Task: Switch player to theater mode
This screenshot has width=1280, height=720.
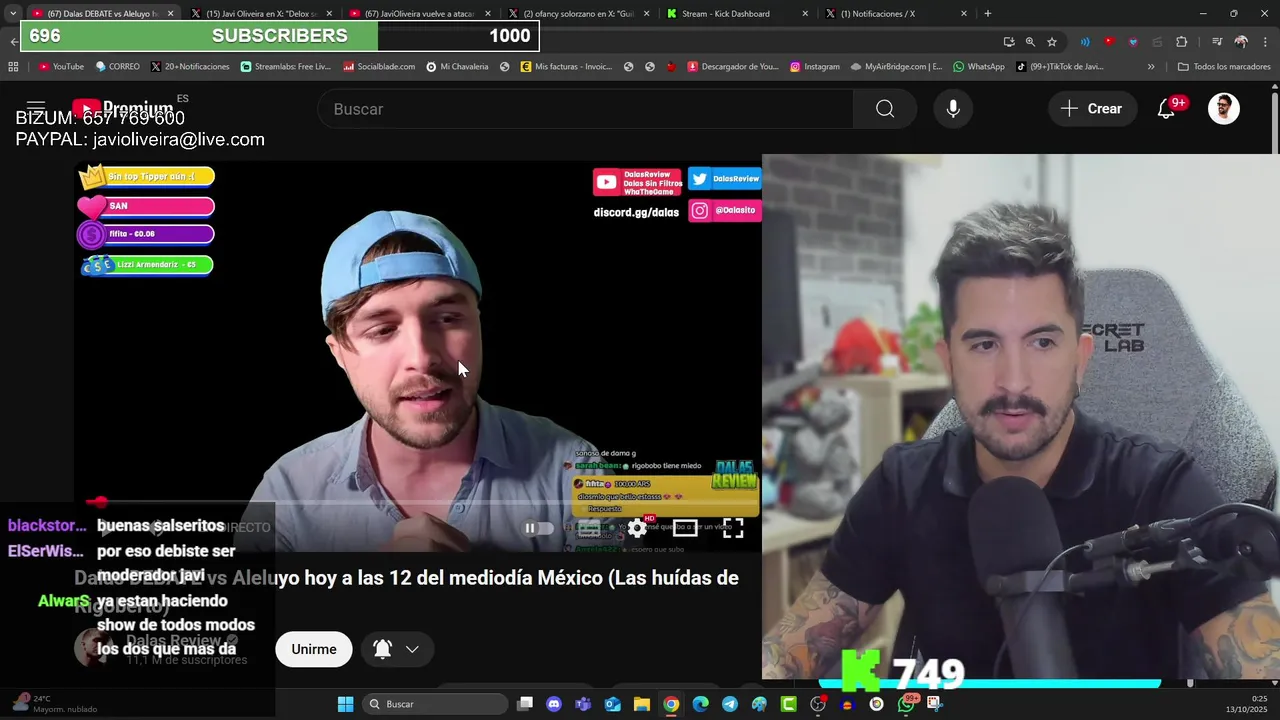Action: click(685, 528)
